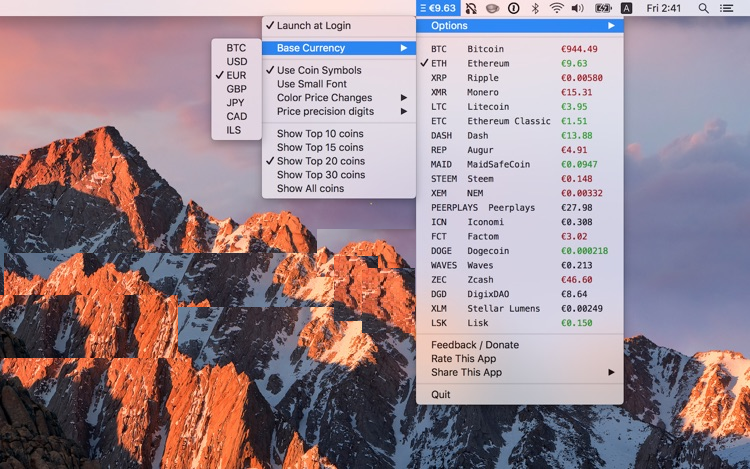Viewport: 750px width, 469px height.
Task: Toggle Launch at Login option
Action: click(x=339, y=26)
